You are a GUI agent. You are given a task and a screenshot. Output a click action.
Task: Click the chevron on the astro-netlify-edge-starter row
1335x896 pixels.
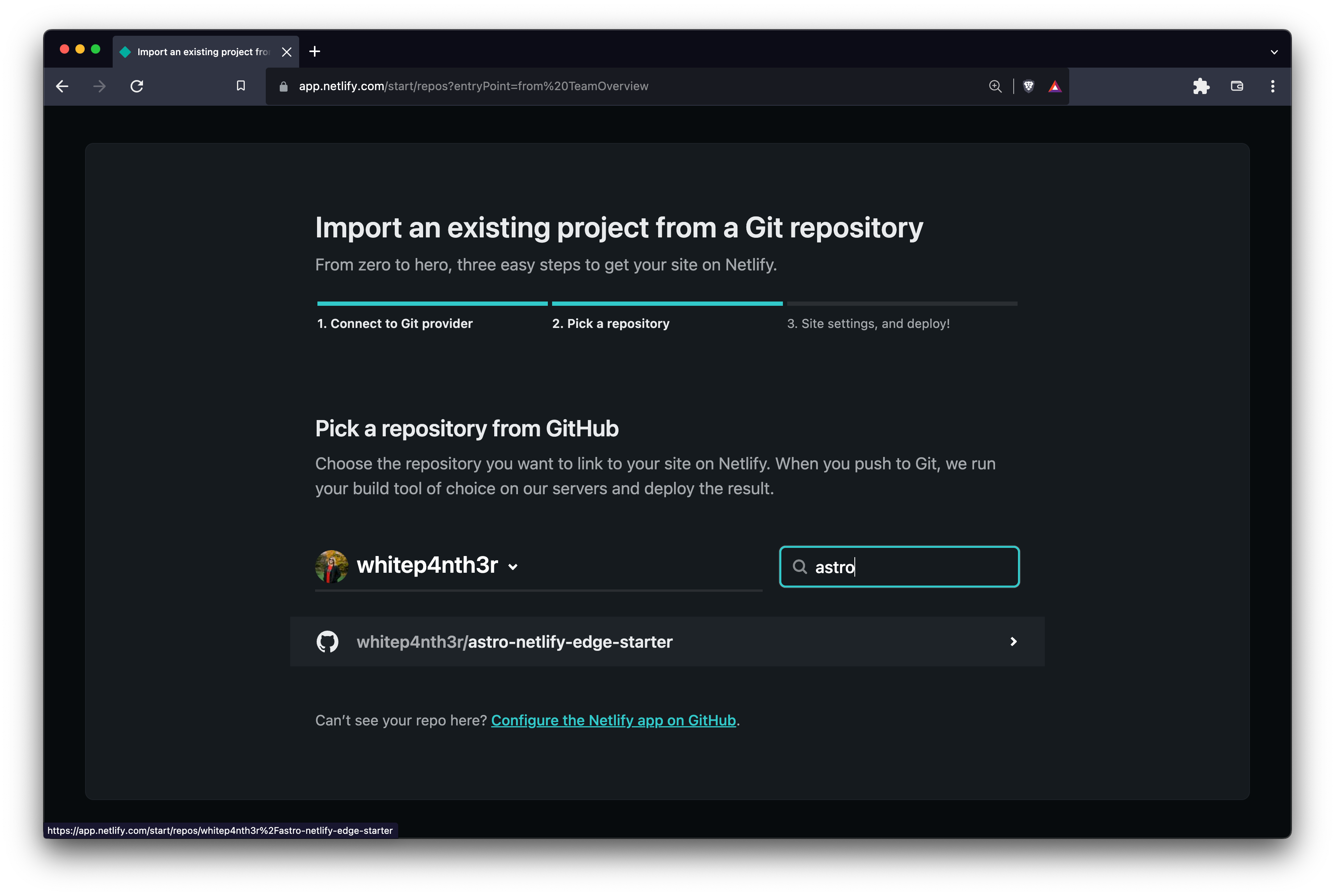[x=1013, y=642]
